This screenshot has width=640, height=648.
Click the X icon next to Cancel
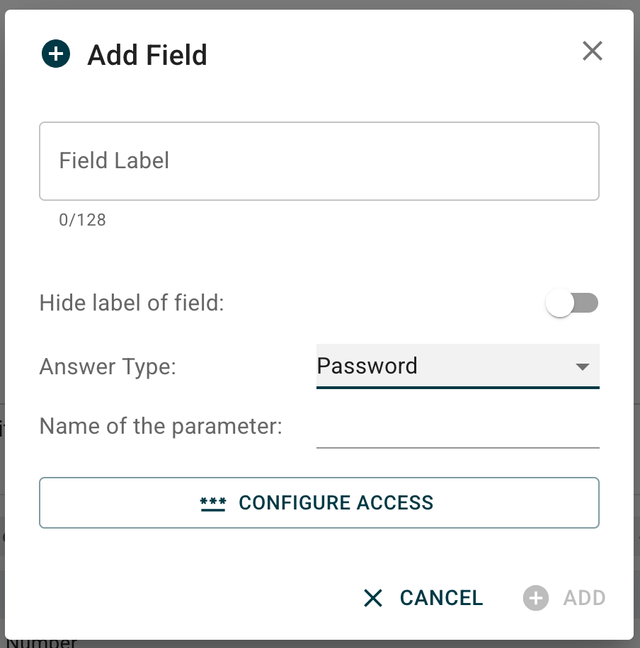[x=373, y=598]
